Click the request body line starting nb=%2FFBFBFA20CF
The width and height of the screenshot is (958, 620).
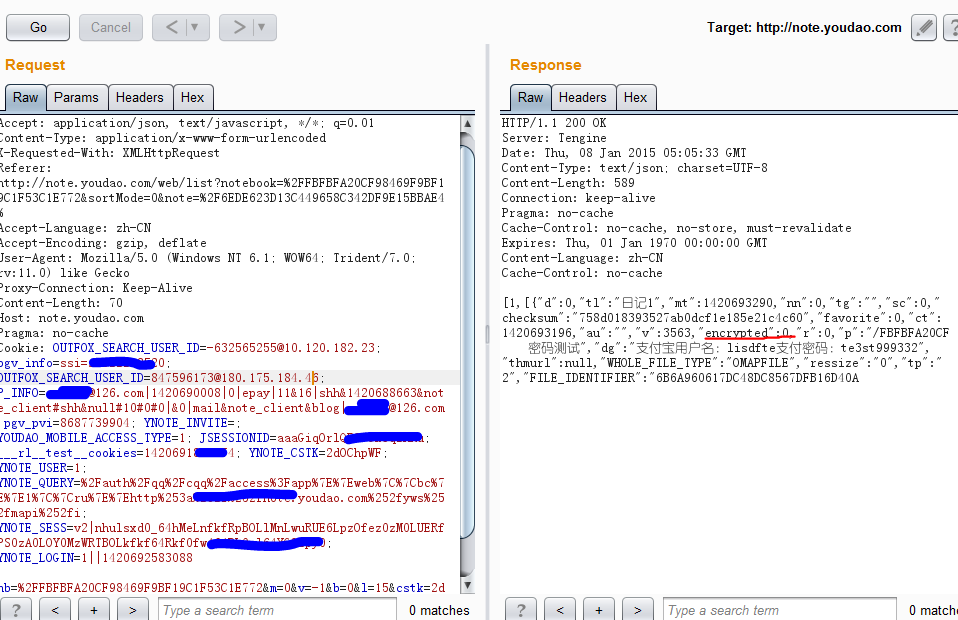click(222, 588)
